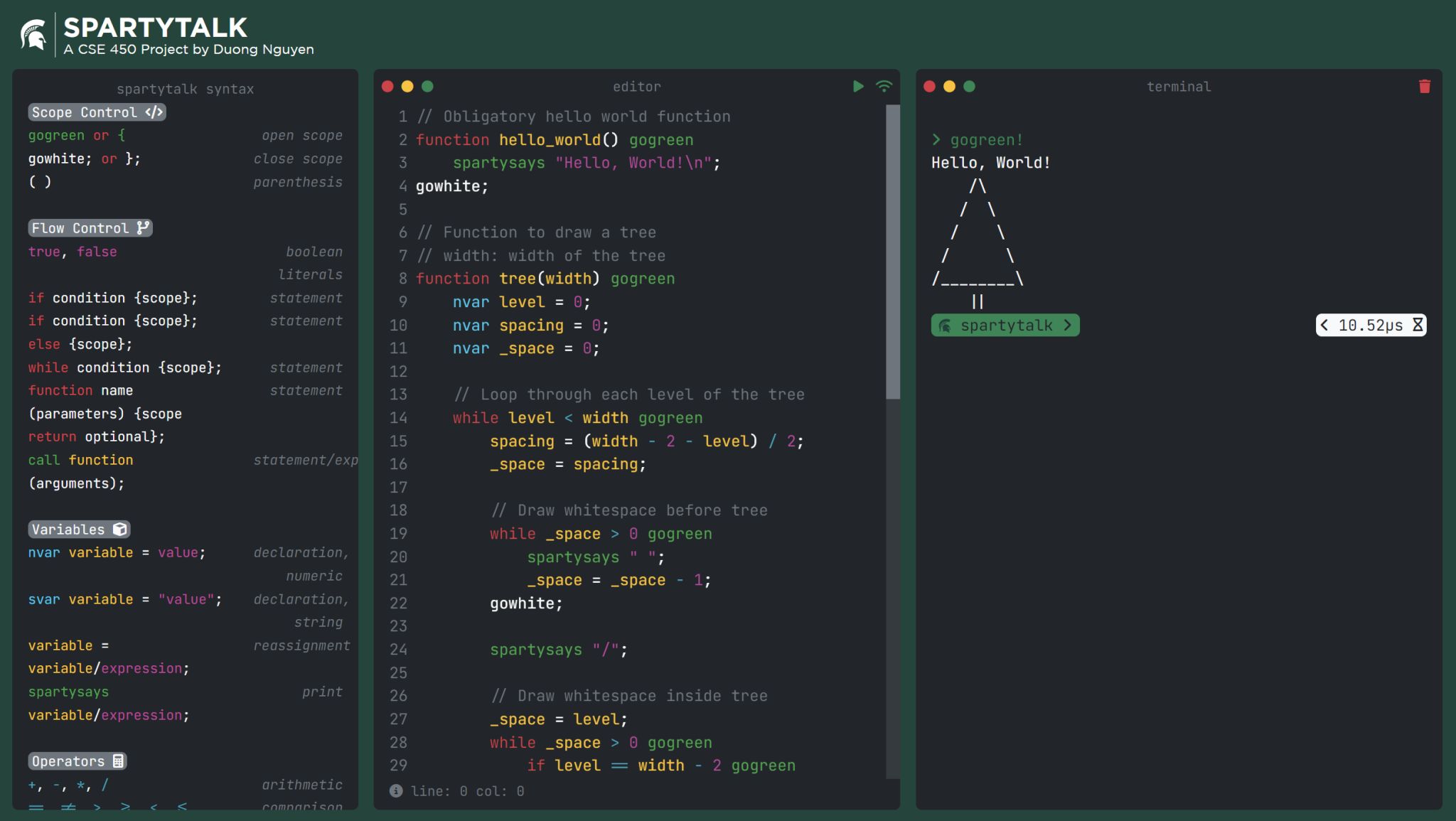The height and width of the screenshot is (821, 1456).
Task: Click '_space = level;' on line 27
Action: coord(559,719)
